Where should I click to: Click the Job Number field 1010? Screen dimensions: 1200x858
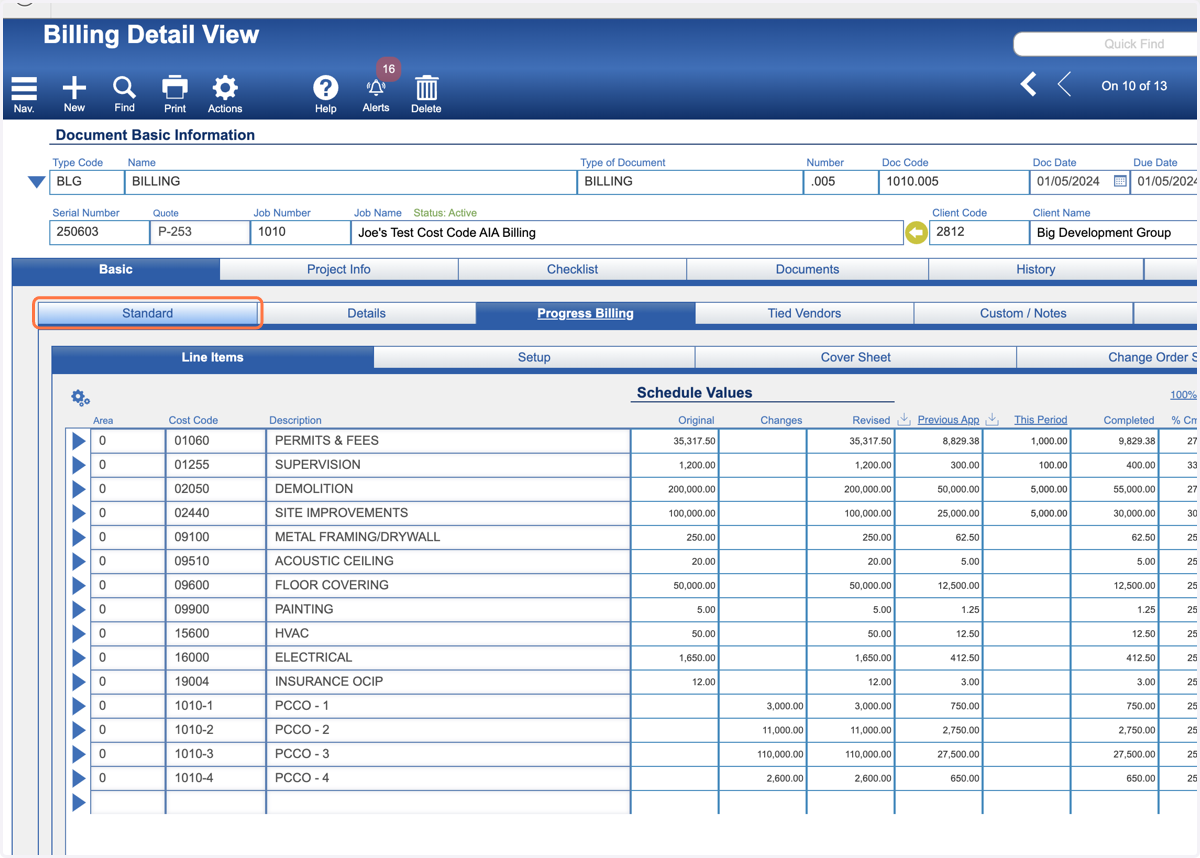(300, 232)
